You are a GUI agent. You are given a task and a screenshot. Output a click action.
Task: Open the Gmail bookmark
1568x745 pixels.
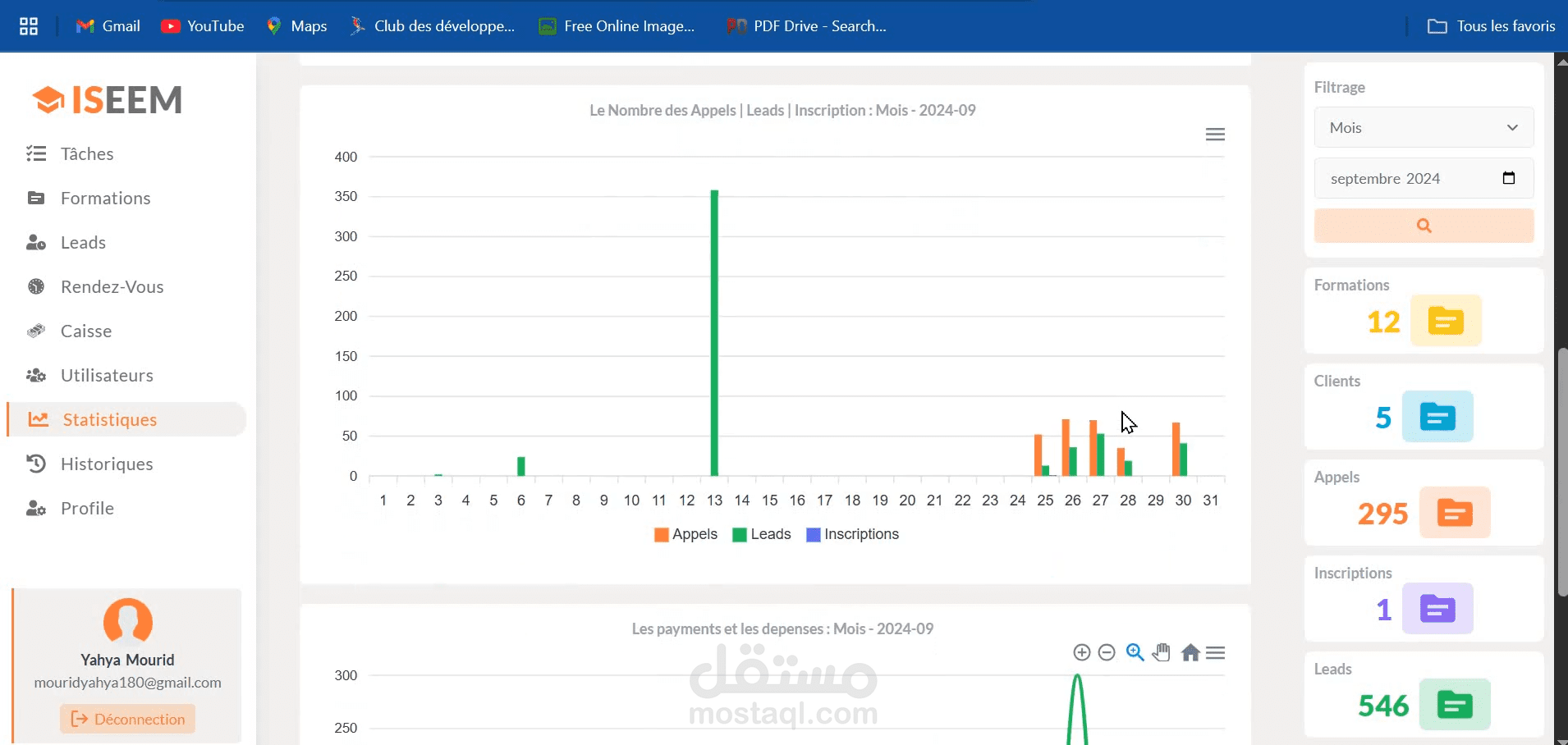click(x=108, y=26)
